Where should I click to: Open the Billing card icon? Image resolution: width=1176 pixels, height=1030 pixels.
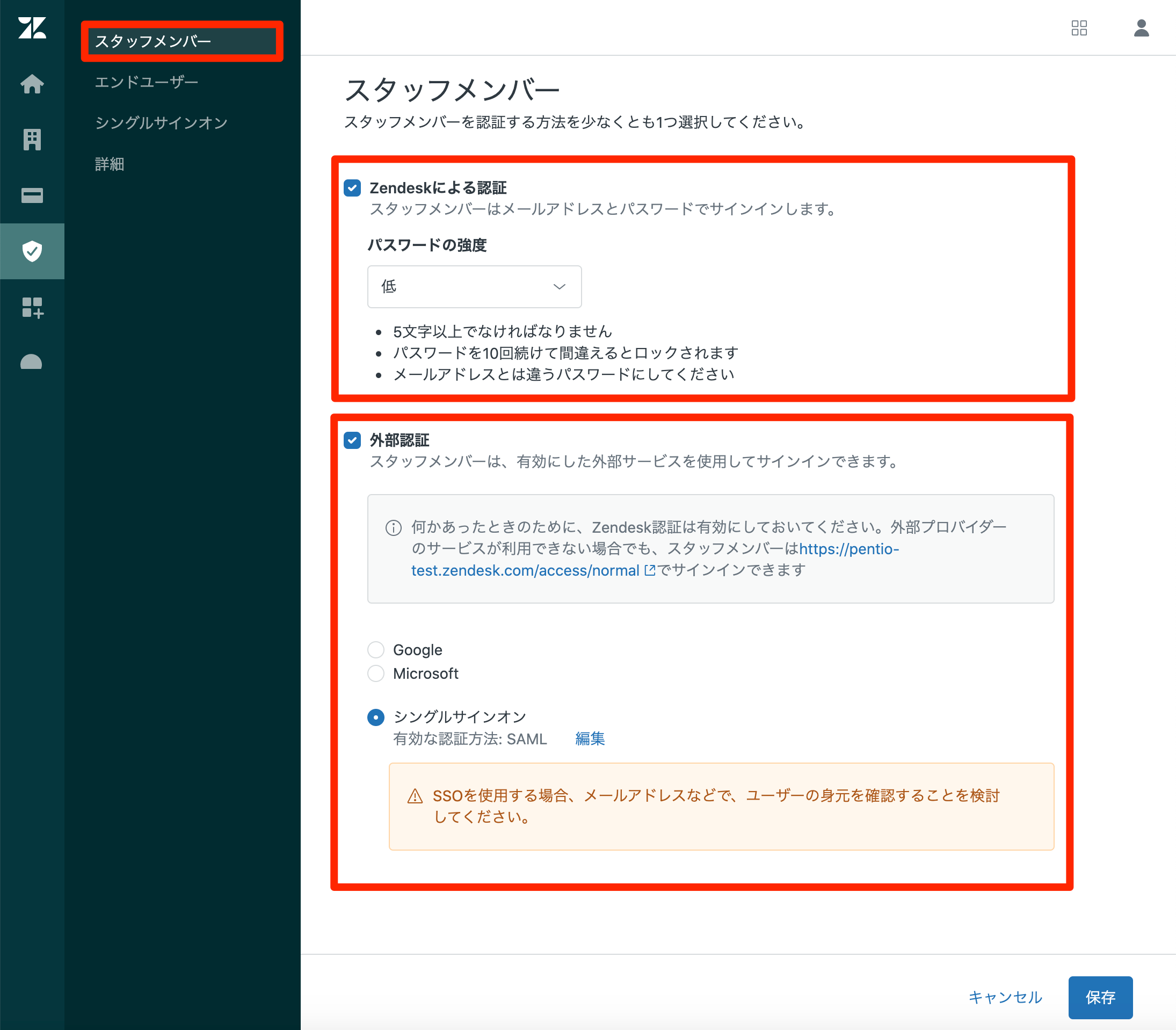coord(32,195)
